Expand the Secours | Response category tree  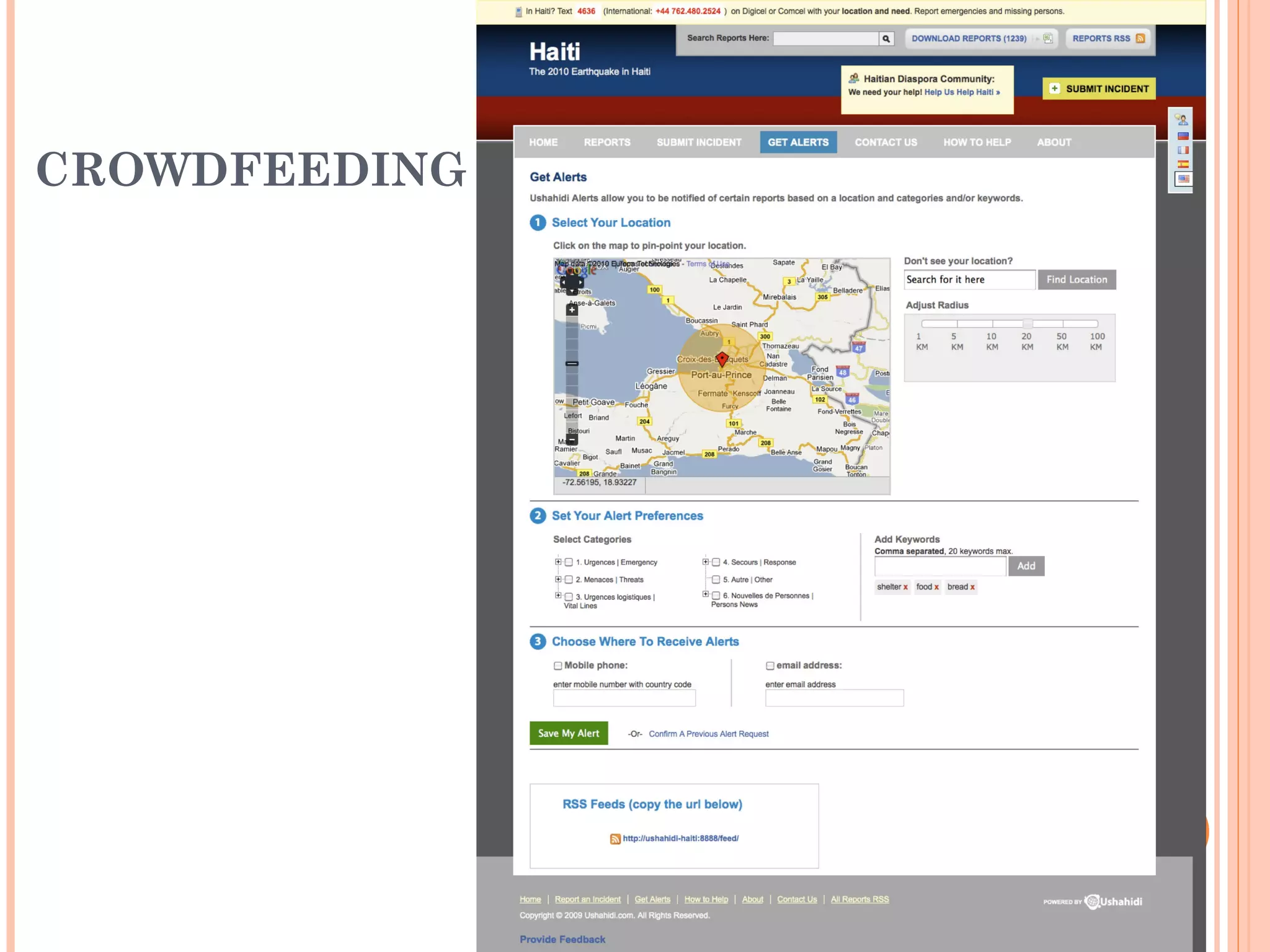tap(705, 562)
